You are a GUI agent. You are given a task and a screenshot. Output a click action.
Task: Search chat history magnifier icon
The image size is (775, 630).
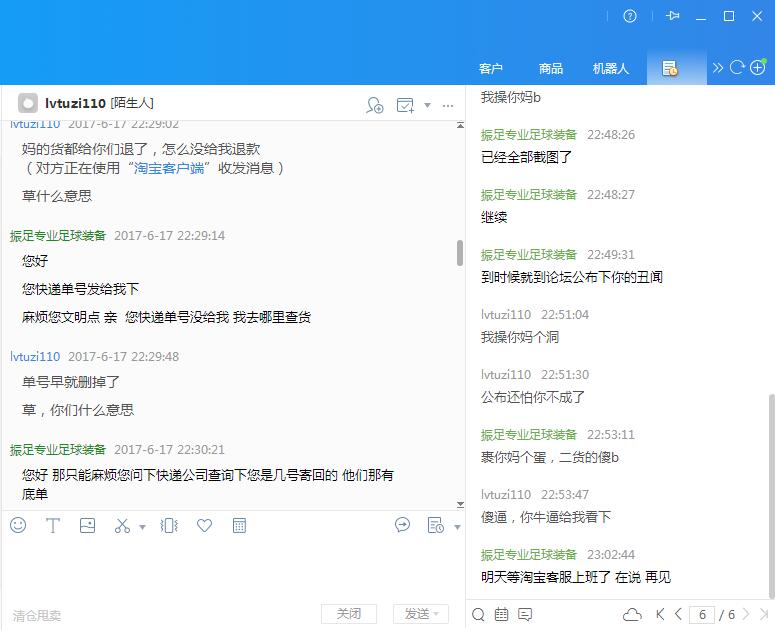click(x=478, y=614)
